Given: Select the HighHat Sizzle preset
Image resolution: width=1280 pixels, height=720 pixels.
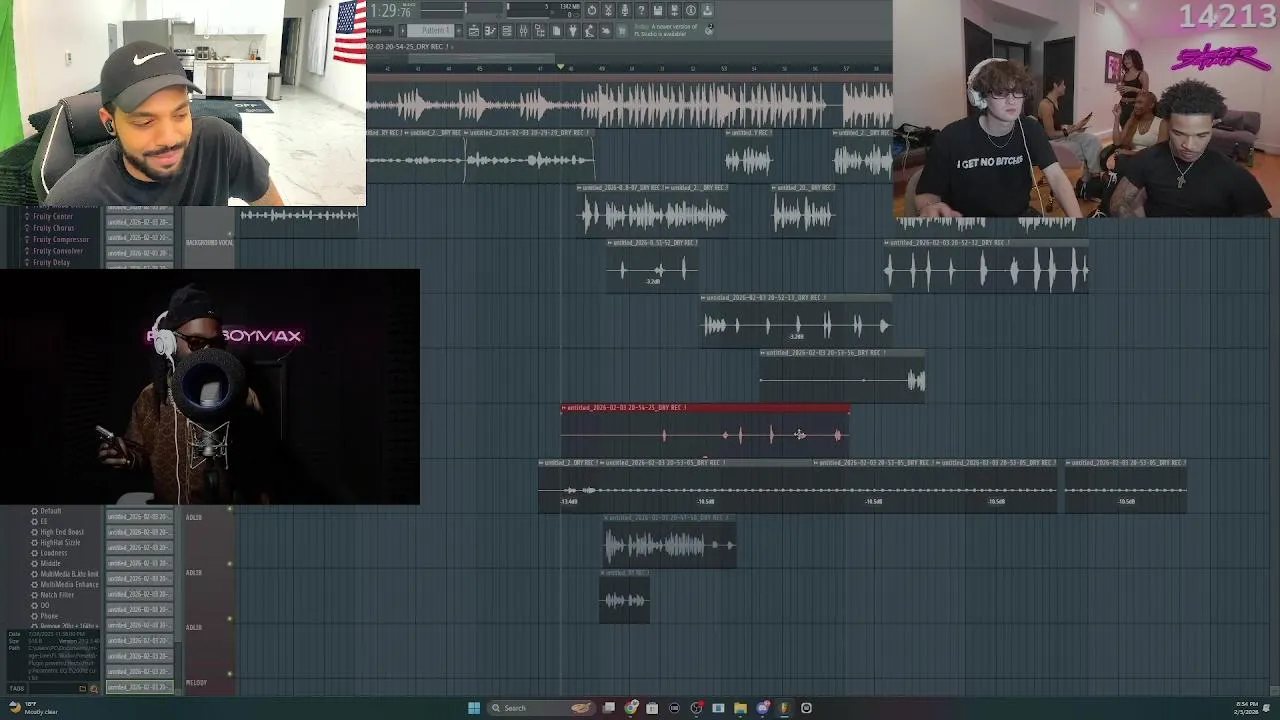Looking at the screenshot, I should pos(60,542).
